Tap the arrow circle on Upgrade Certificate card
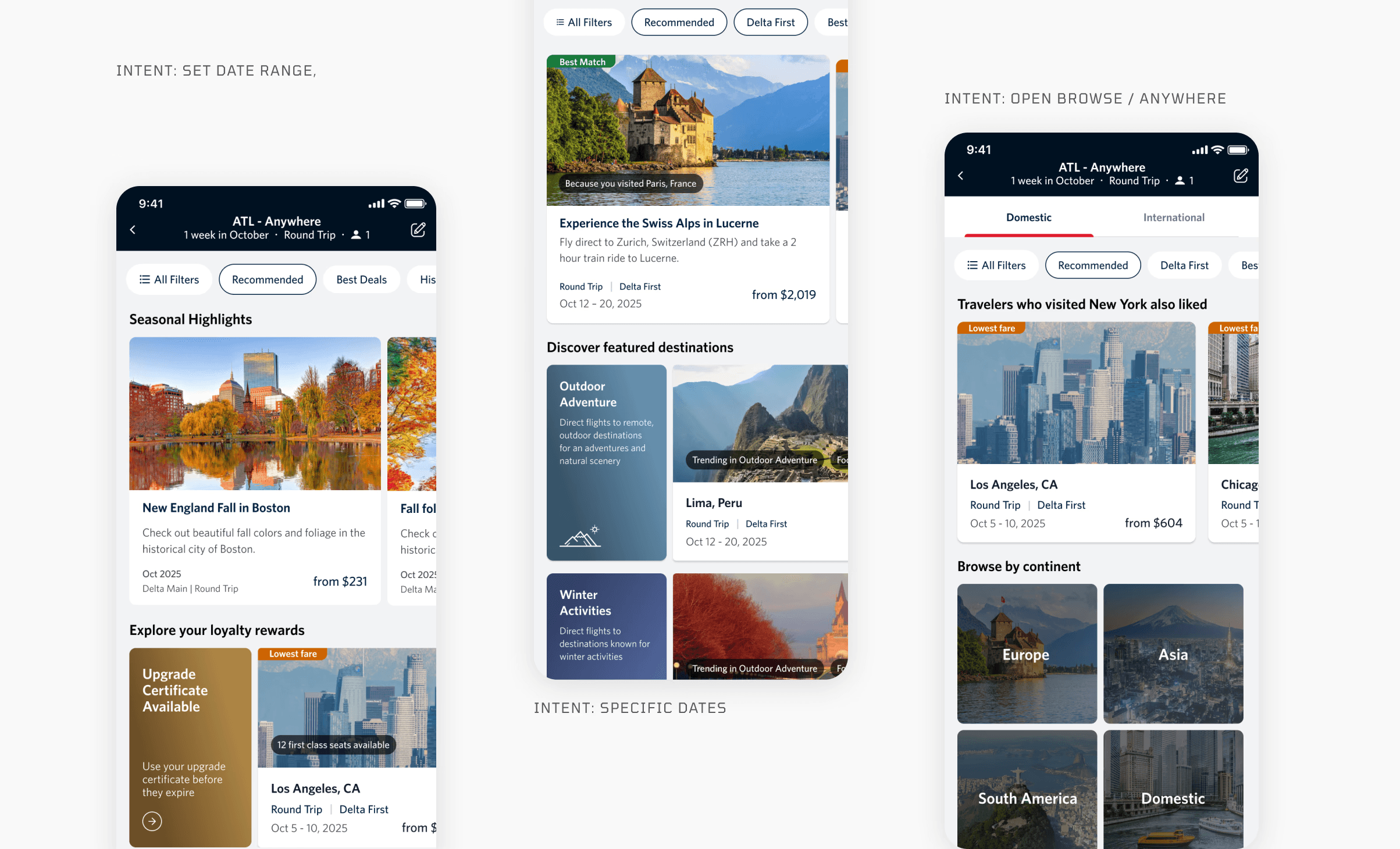The width and height of the screenshot is (1400, 849). [x=152, y=821]
